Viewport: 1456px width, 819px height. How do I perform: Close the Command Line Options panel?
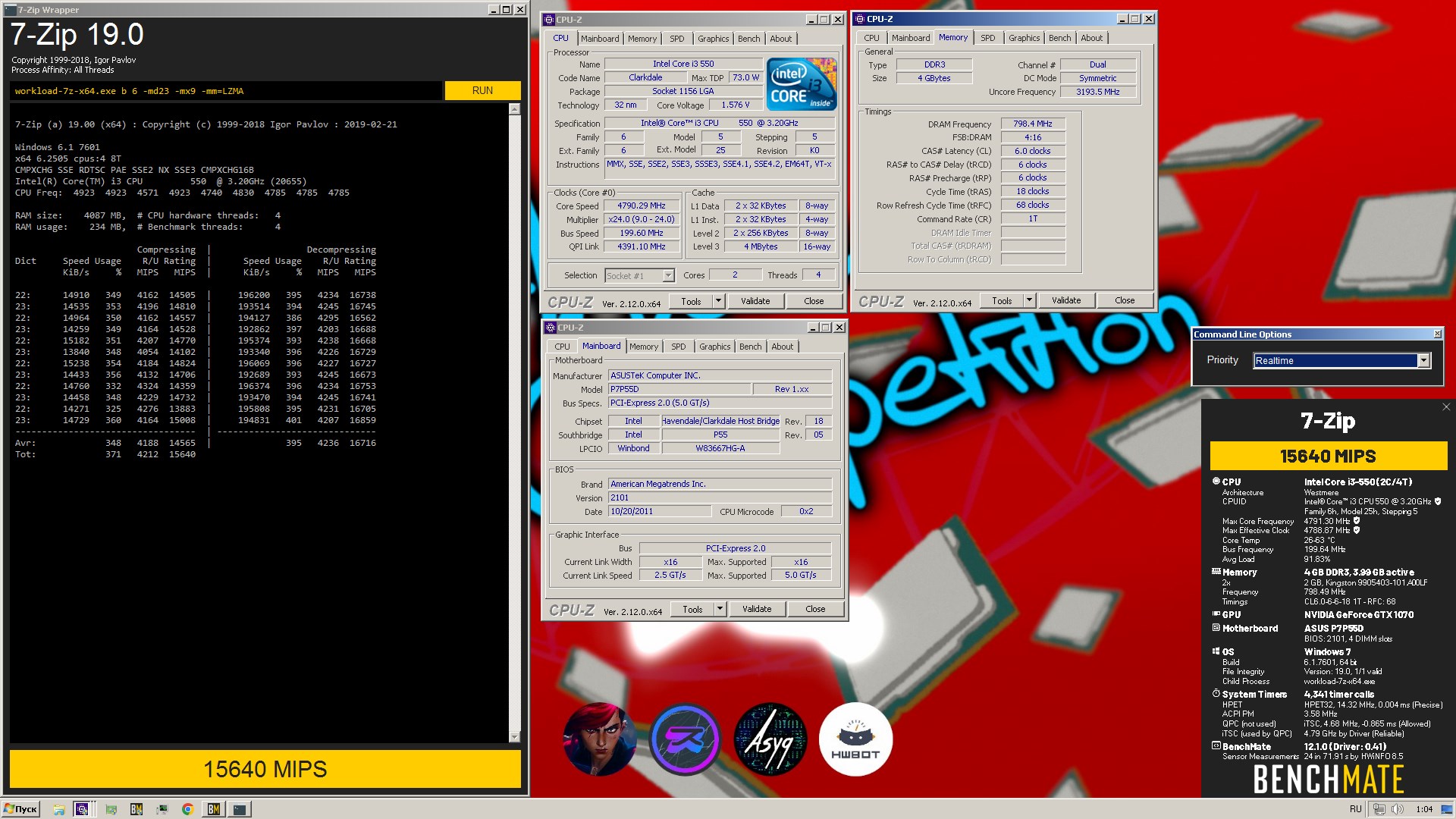point(1437,334)
